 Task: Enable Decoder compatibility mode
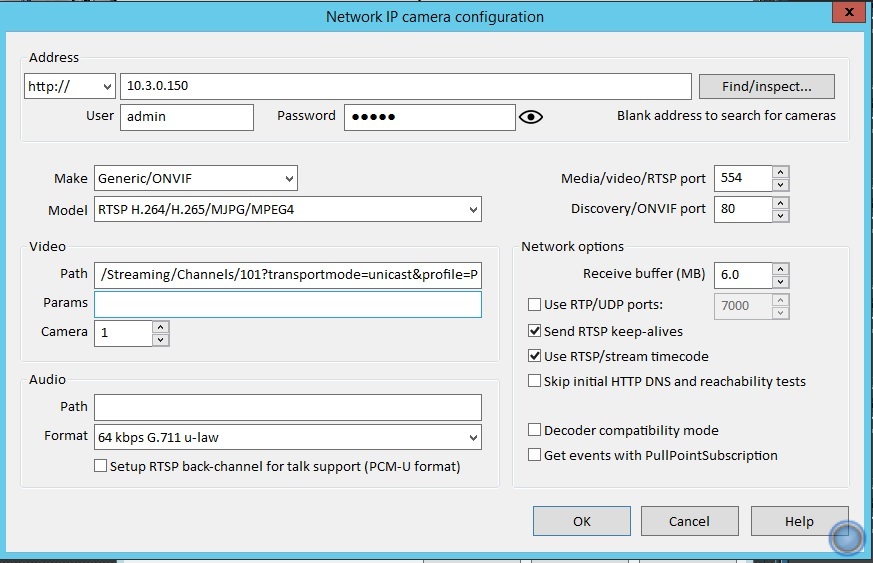534,430
